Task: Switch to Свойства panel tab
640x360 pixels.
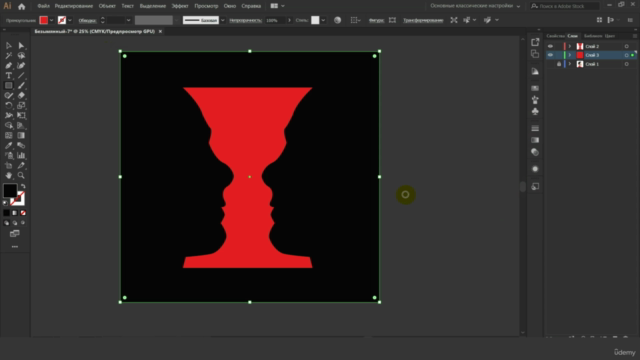Action: pos(555,36)
